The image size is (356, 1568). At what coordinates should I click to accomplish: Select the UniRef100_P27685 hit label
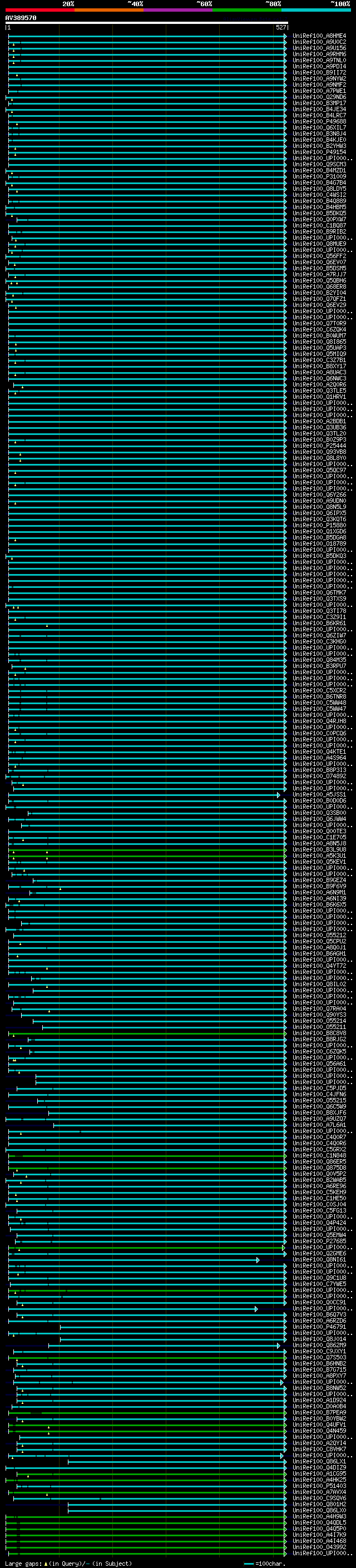tap(319, 1241)
